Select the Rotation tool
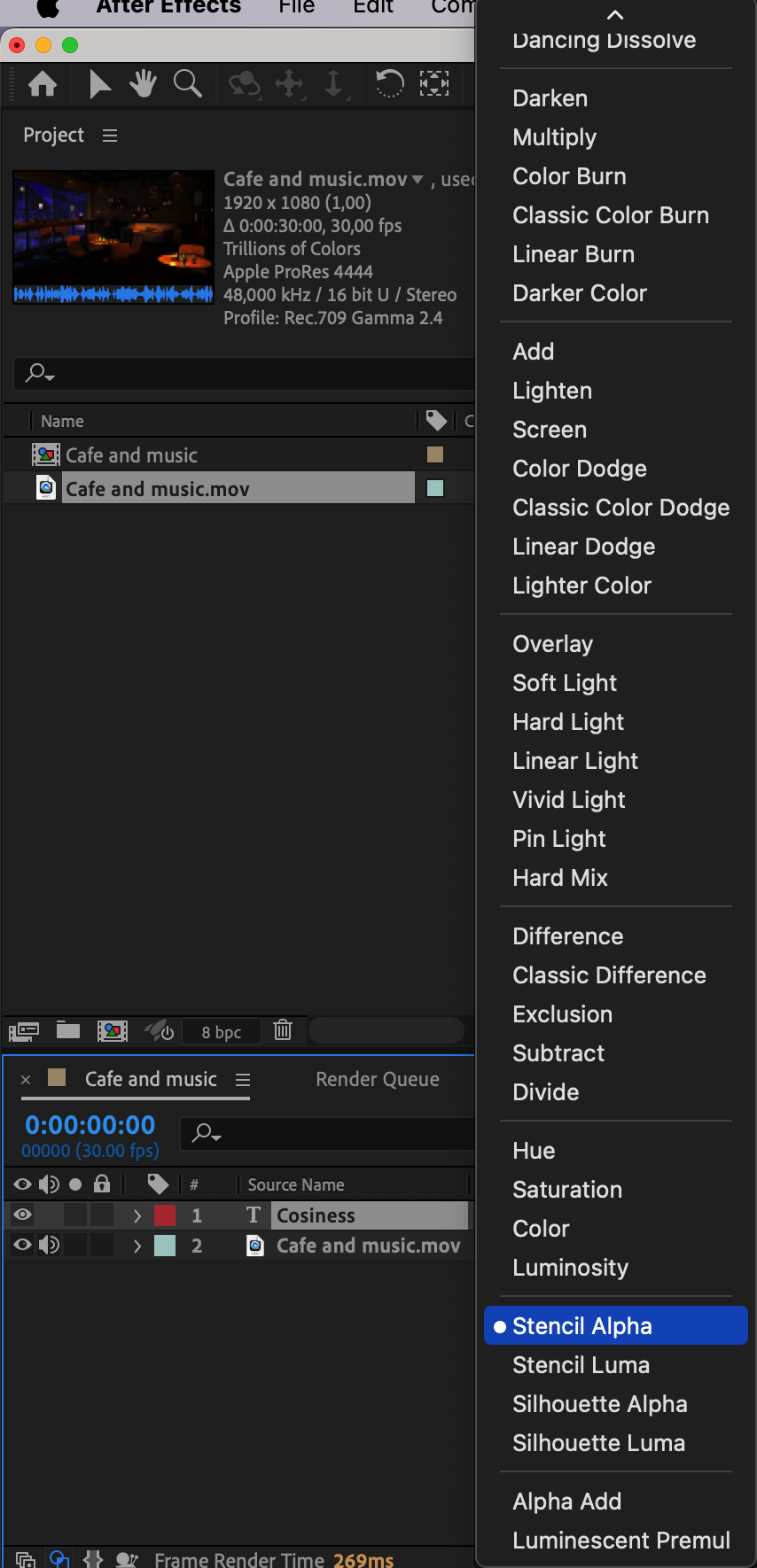Image resolution: width=757 pixels, height=1568 pixels. [389, 85]
